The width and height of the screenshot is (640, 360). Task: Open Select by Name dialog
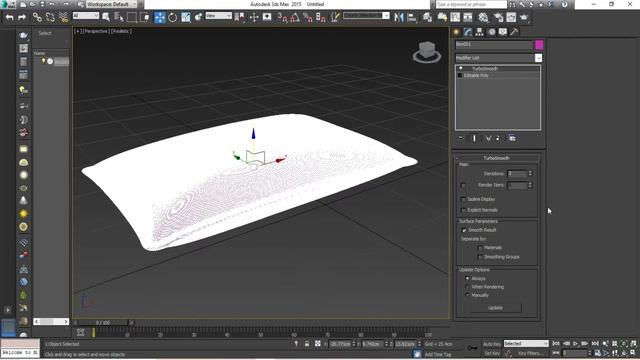[x=119, y=17]
